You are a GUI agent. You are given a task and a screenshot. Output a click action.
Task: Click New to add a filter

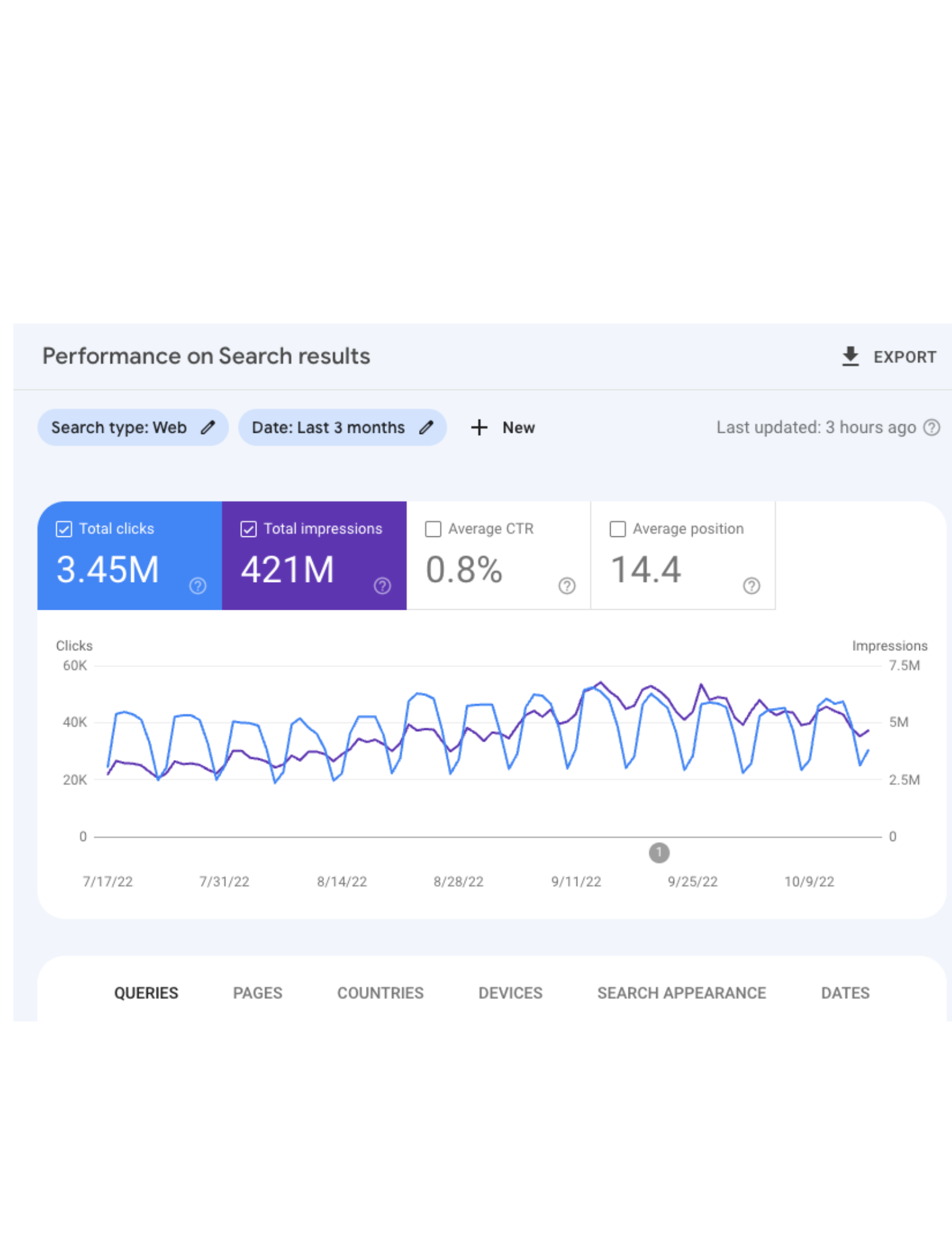click(x=518, y=427)
